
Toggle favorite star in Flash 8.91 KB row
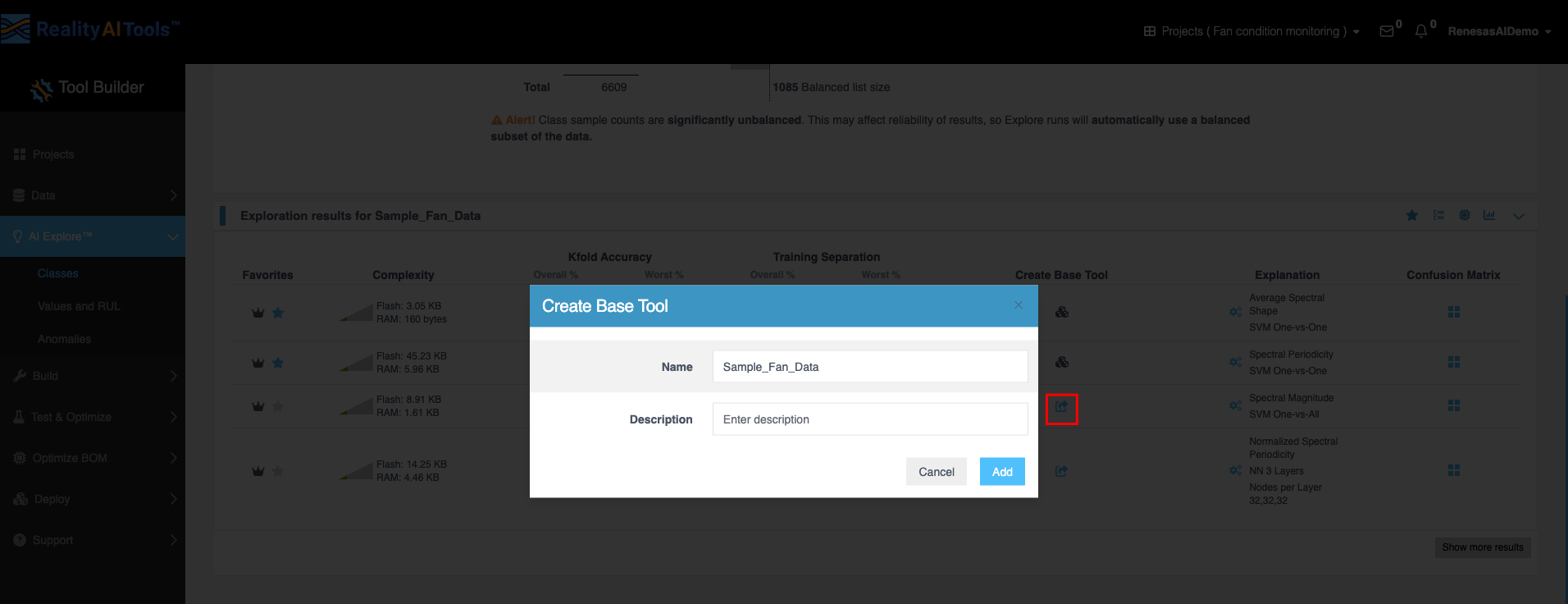coord(278,406)
